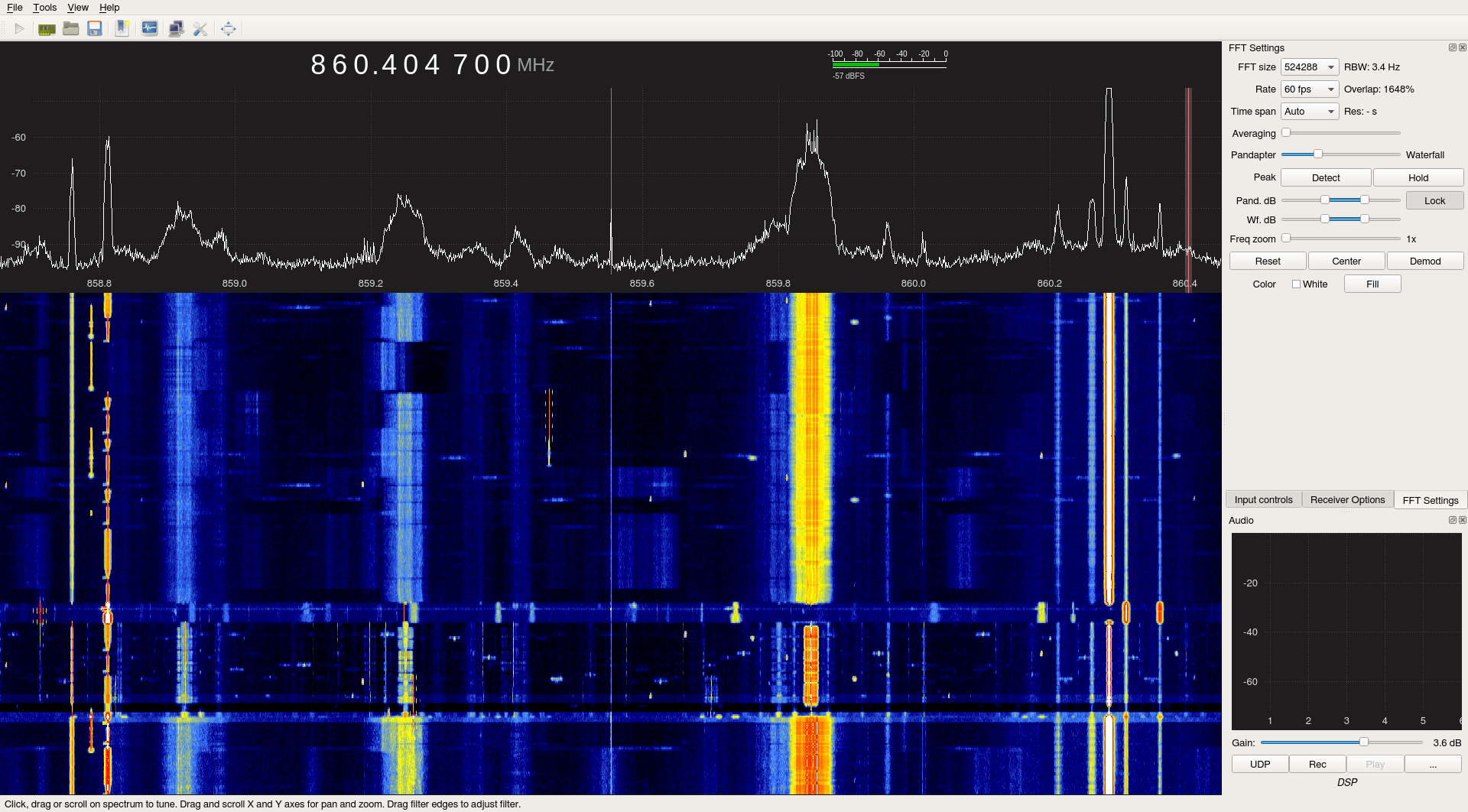The width and height of the screenshot is (1468, 812).
Task: Click the 860.0 frequency axis label
Action: pyautogui.click(x=913, y=284)
